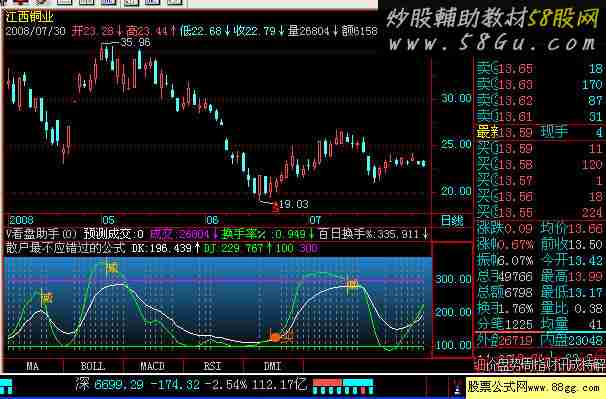The image size is (606, 399).
Task: Switch to the BOLL indicator tab
Action: [x=93, y=366]
